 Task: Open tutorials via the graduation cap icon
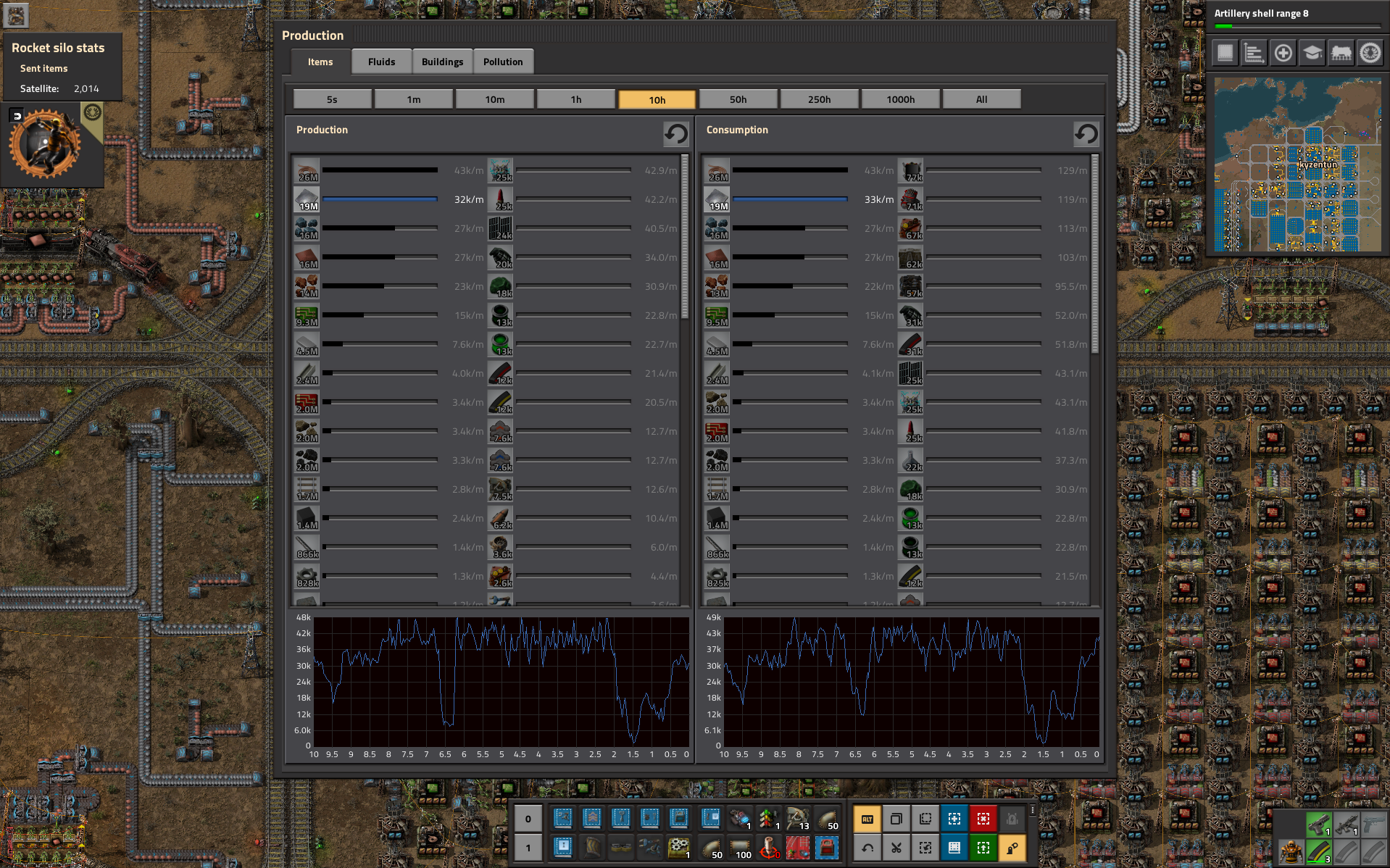point(1312,53)
